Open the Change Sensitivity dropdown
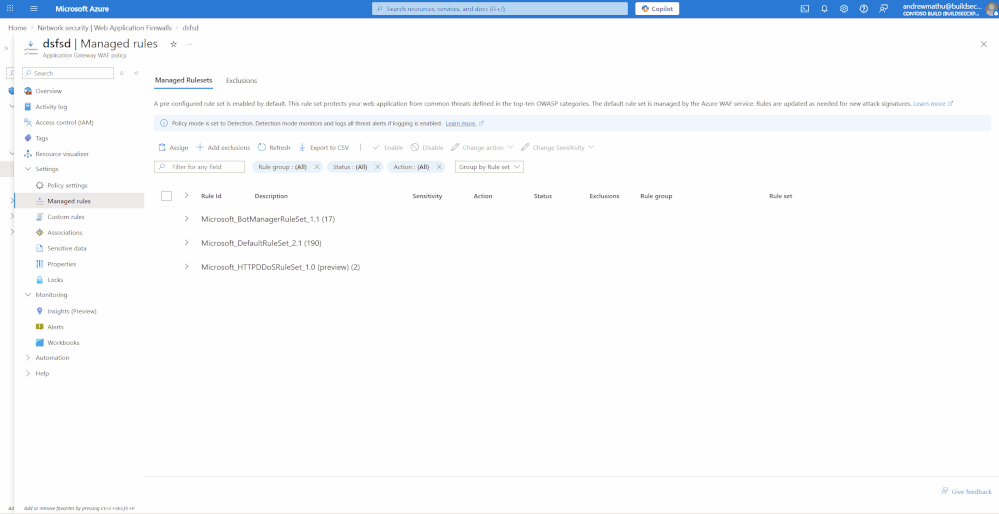This screenshot has width=999, height=514. 557,148
